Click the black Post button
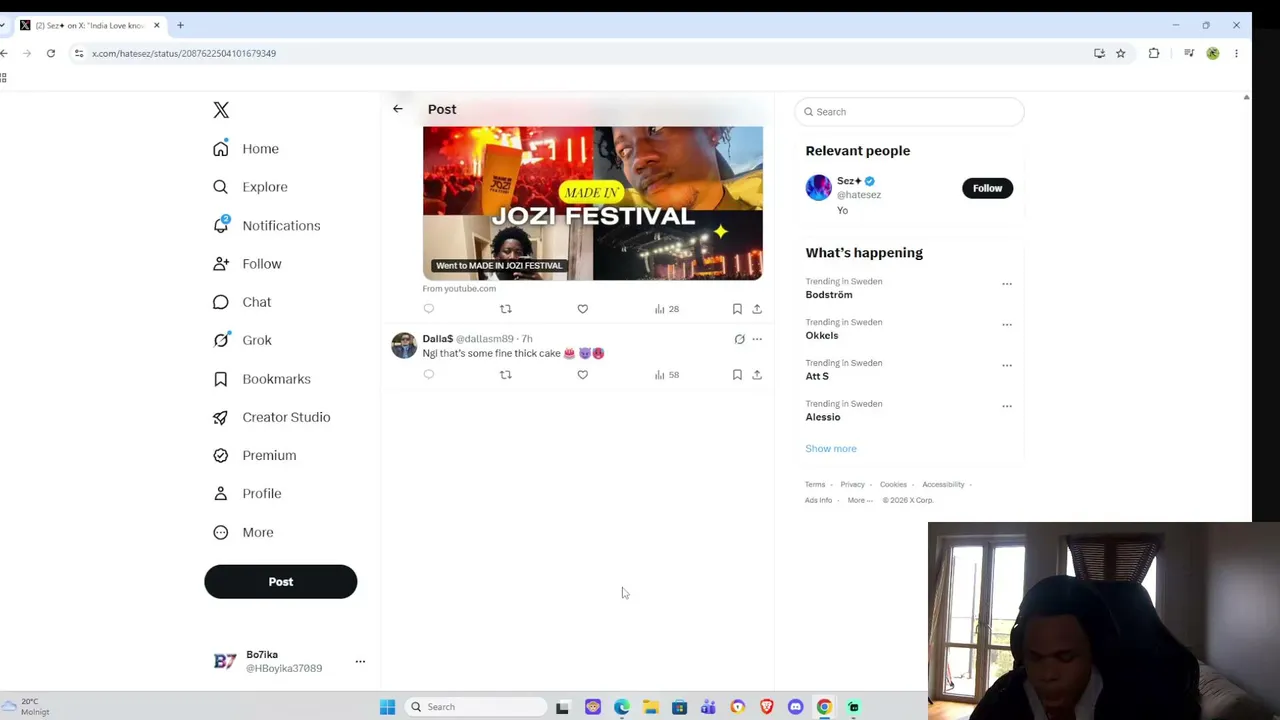 coord(280,582)
